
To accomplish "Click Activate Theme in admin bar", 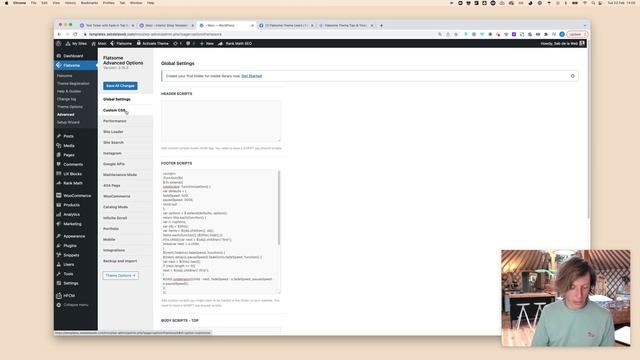I will tap(152, 43).
